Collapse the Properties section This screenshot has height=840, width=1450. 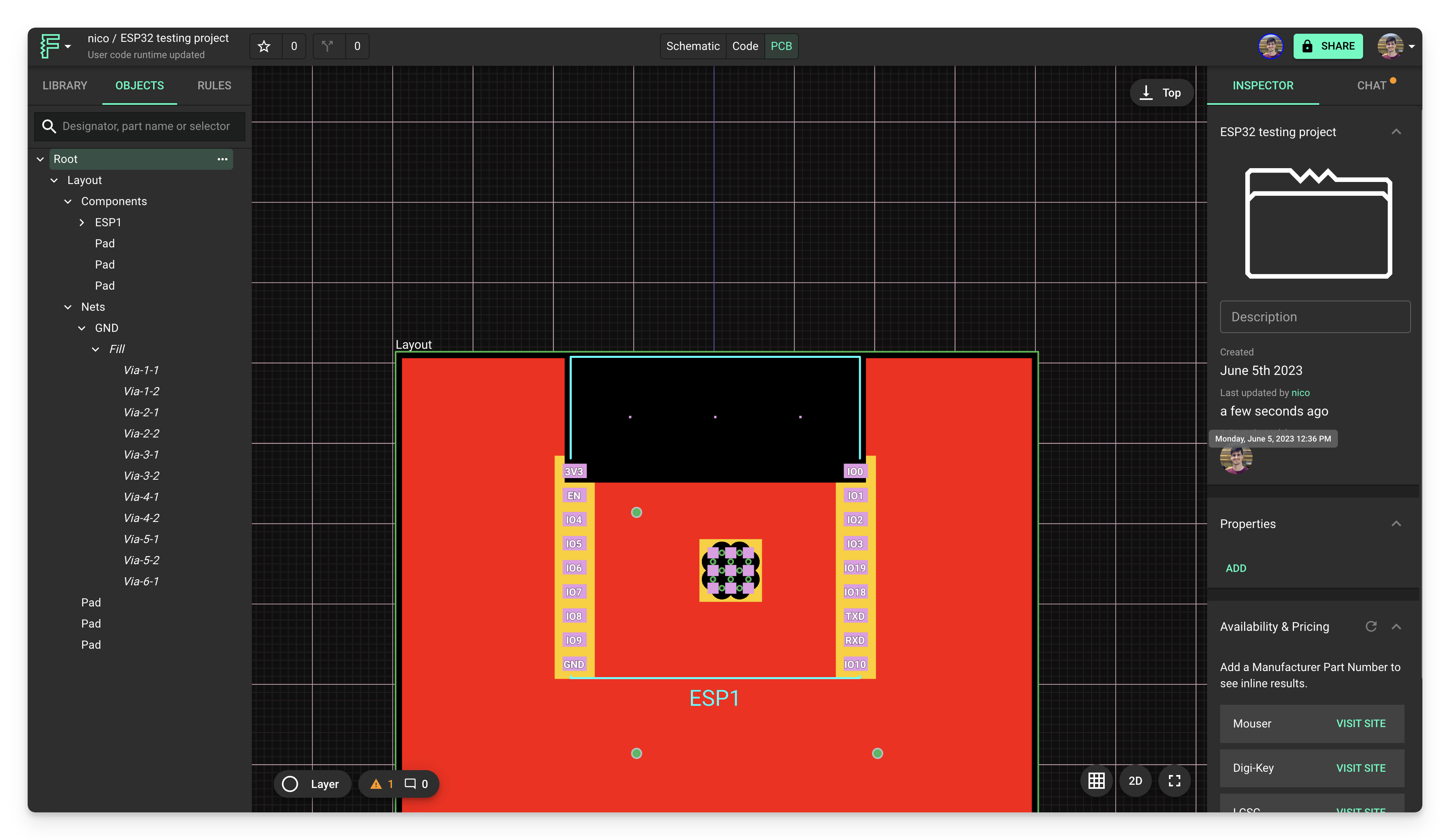[x=1397, y=524]
